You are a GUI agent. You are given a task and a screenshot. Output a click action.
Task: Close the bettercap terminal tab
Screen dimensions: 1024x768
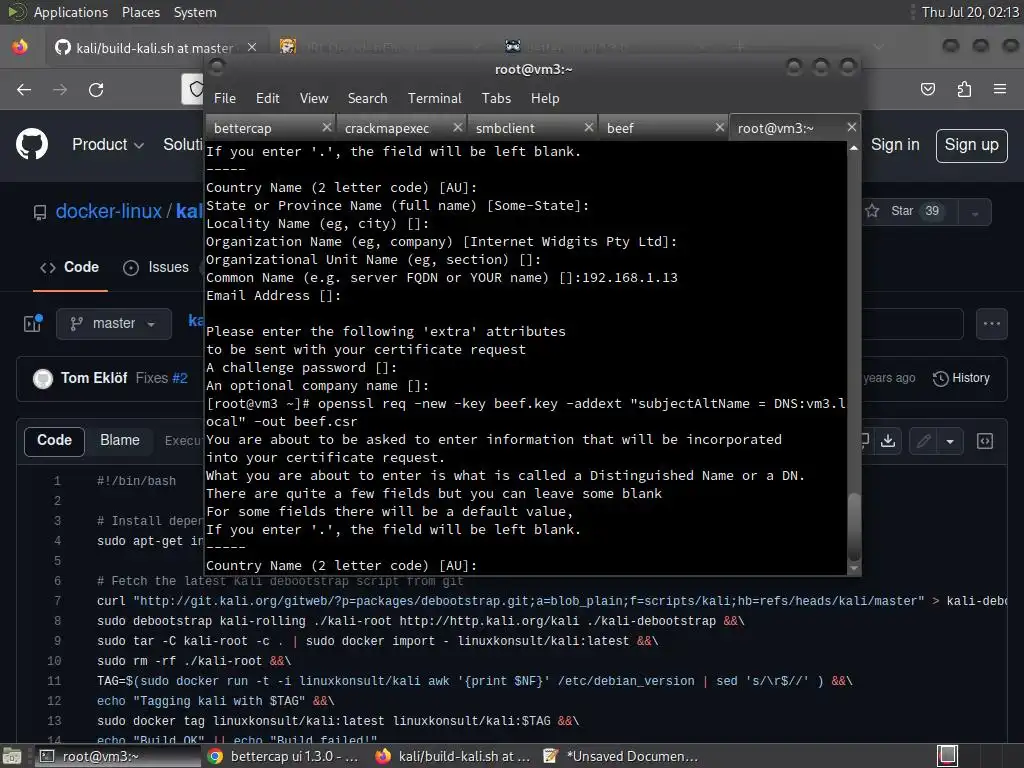pyautogui.click(x=327, y=127)
